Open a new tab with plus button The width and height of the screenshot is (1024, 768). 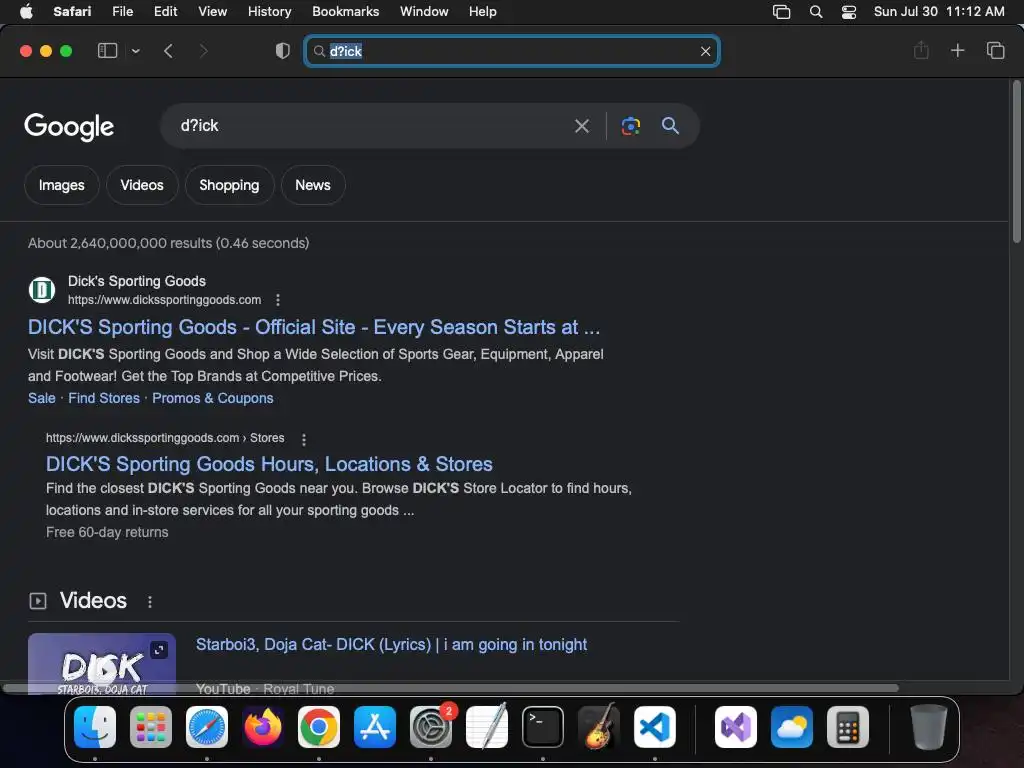coord(957,50)
